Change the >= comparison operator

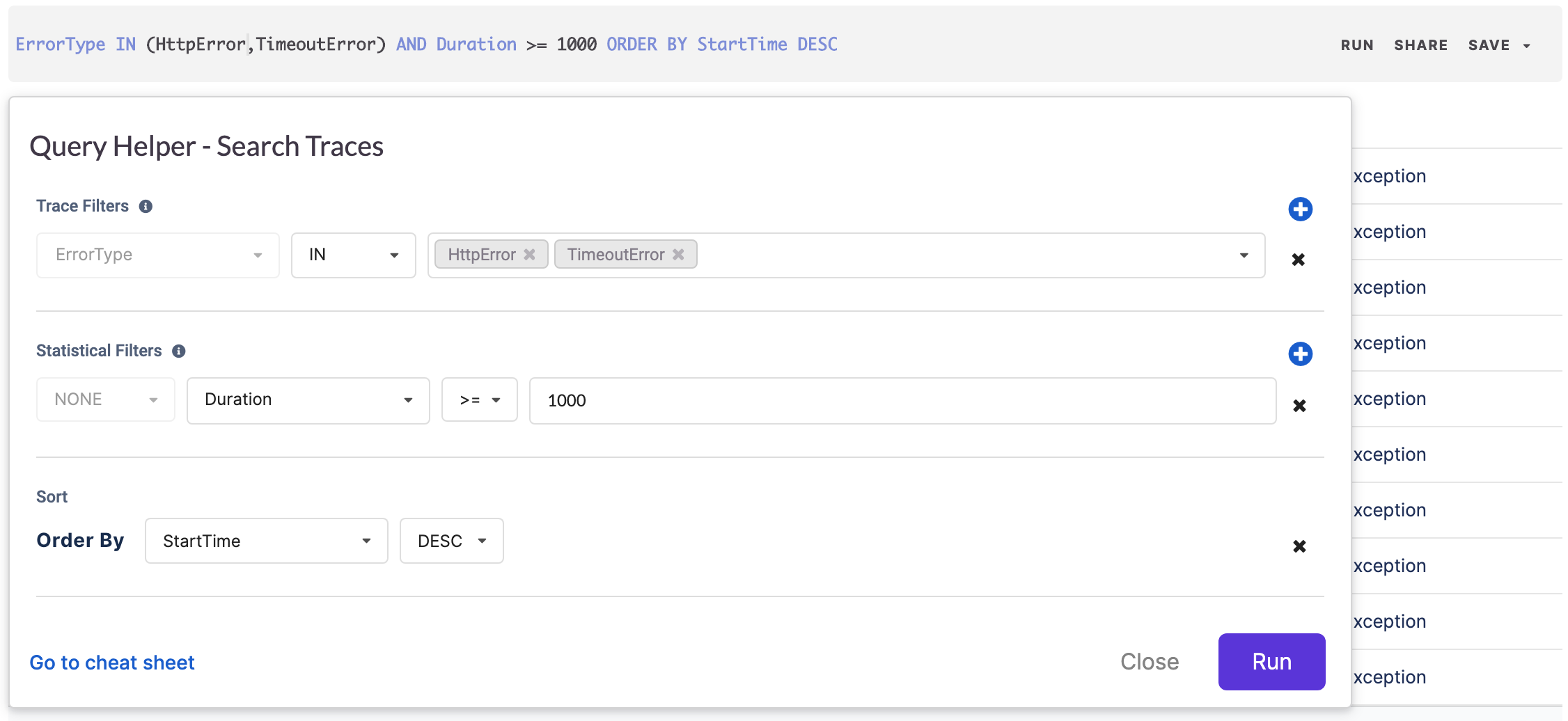(479, 400)
